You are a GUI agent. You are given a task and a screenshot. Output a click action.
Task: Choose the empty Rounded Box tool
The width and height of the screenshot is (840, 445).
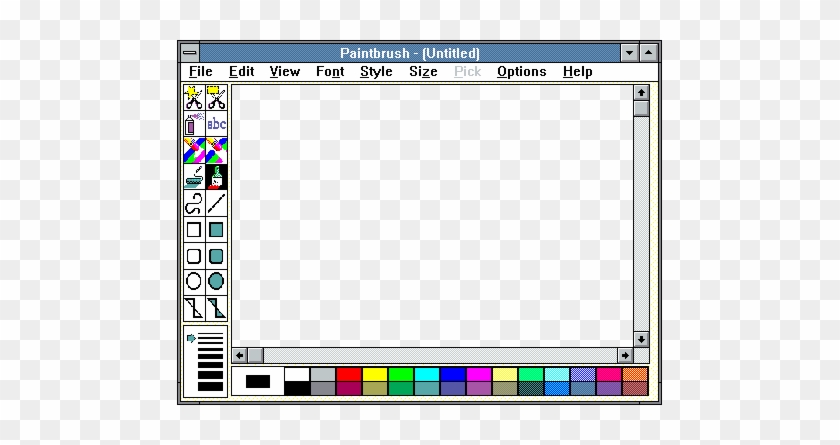194,256
